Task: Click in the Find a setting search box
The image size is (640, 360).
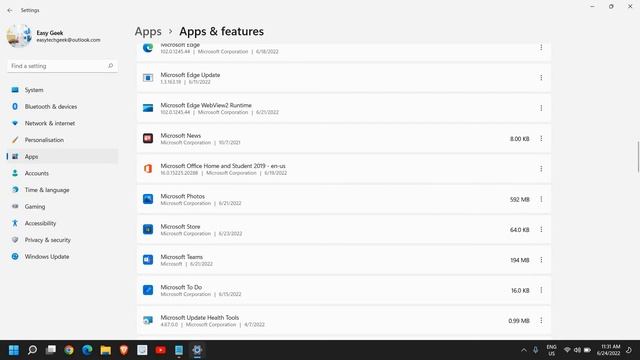Action: (x=62, y=66)
